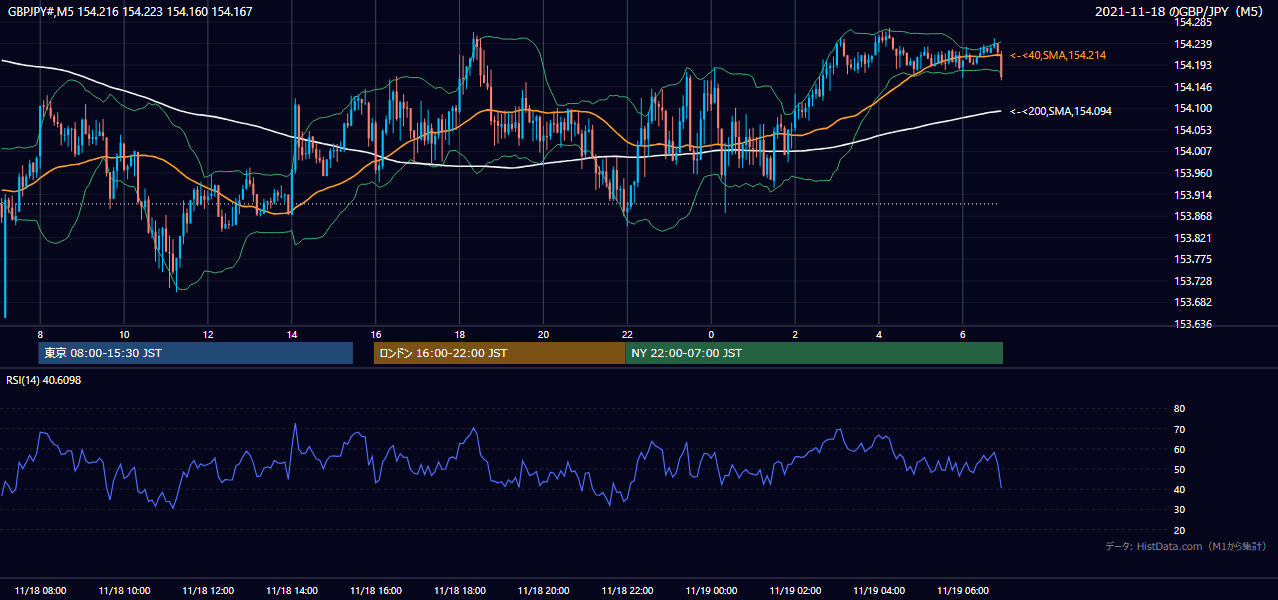
Task: Click hour tick 20 under price chart
Action: [543, 334]
